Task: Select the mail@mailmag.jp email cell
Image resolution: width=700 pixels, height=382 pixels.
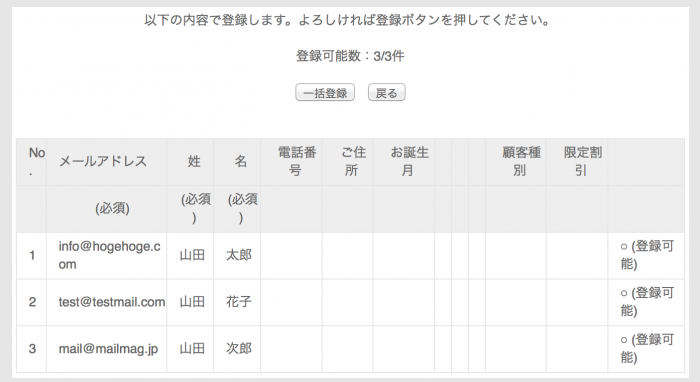Action: [108, 349]
